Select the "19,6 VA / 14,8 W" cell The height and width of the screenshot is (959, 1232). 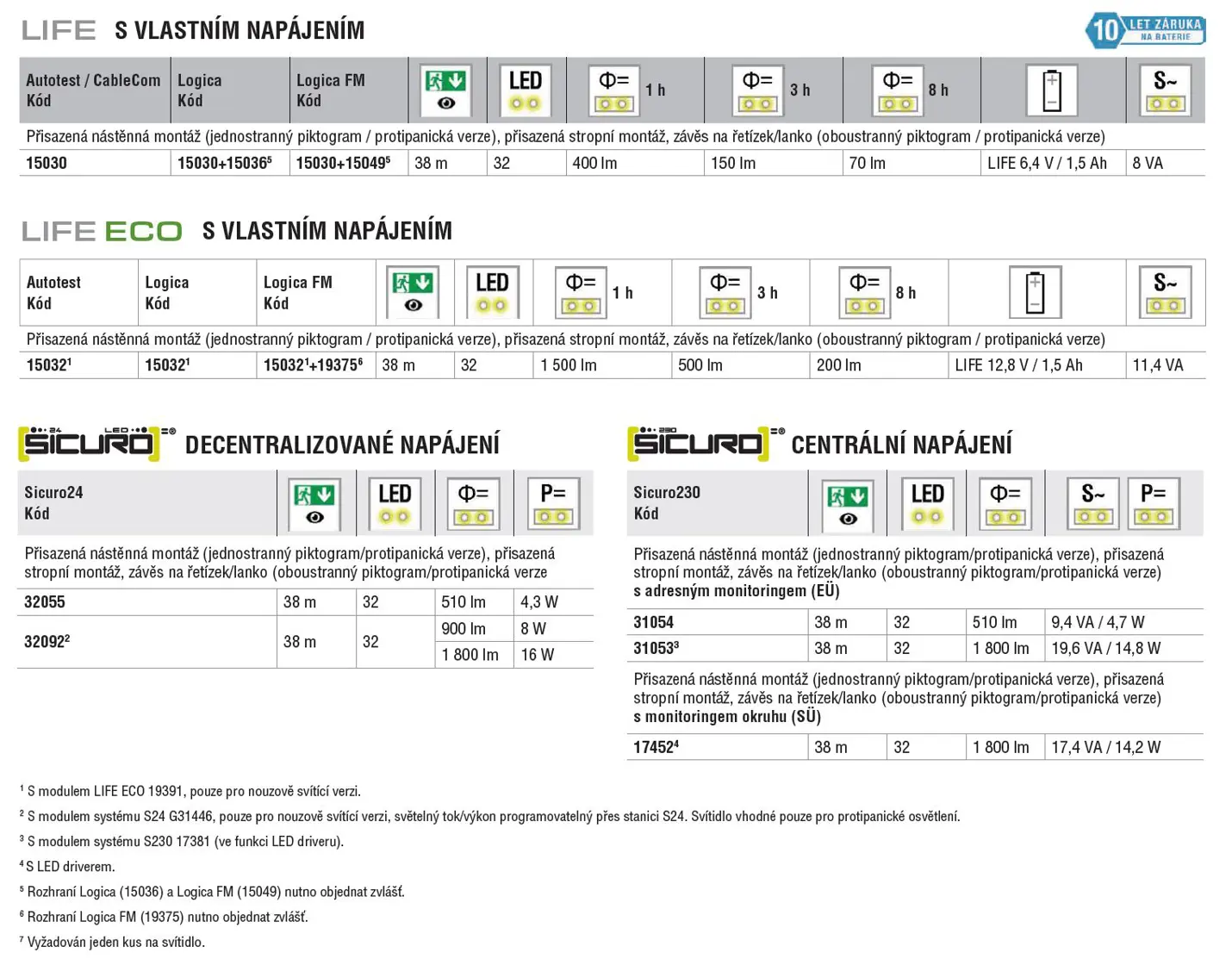click(x=1124, y=648)
